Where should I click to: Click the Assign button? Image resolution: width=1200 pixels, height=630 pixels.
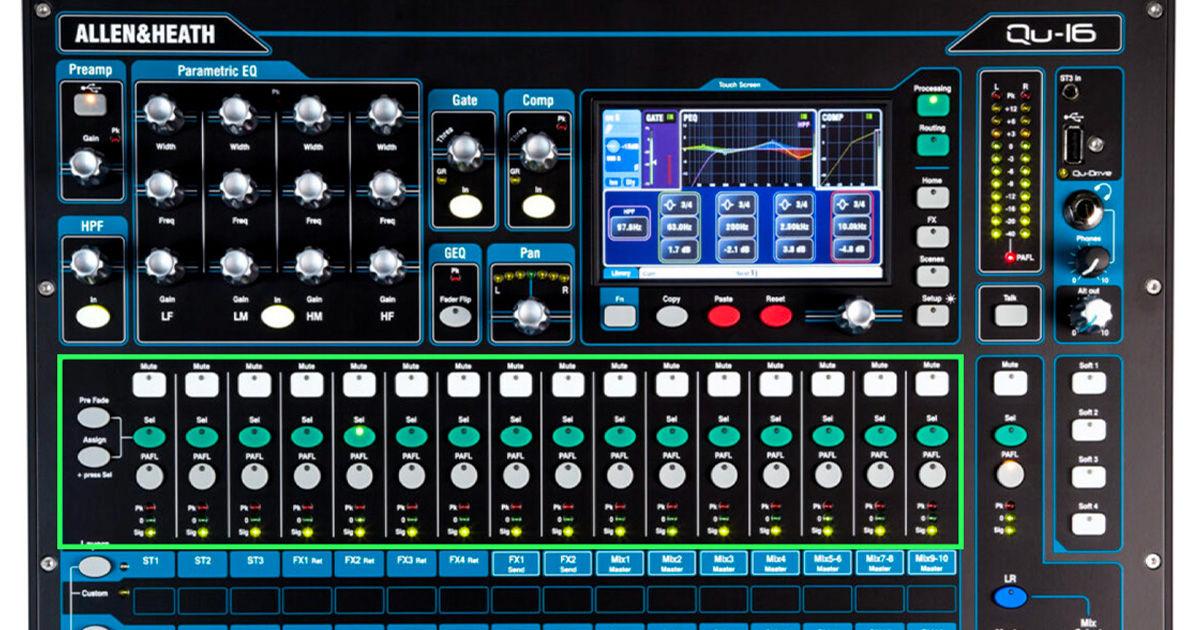[x=93, y=456]
